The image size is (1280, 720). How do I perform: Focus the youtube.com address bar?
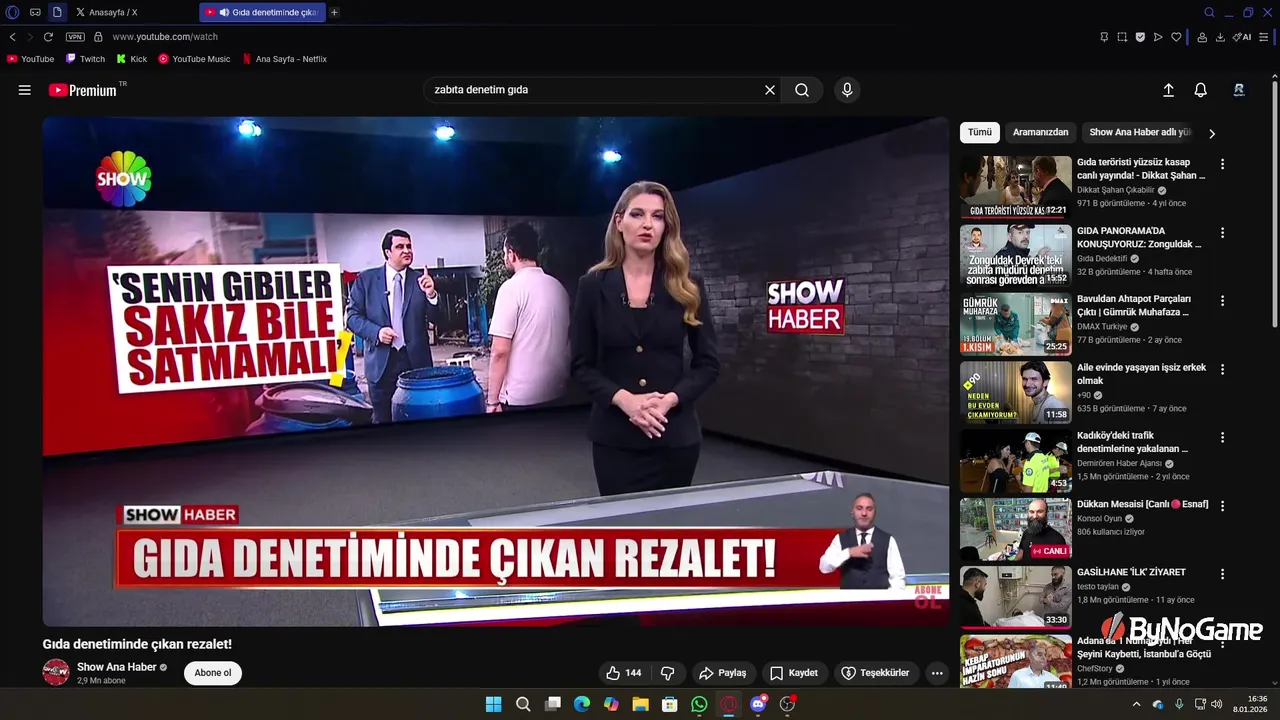point(165,37)
